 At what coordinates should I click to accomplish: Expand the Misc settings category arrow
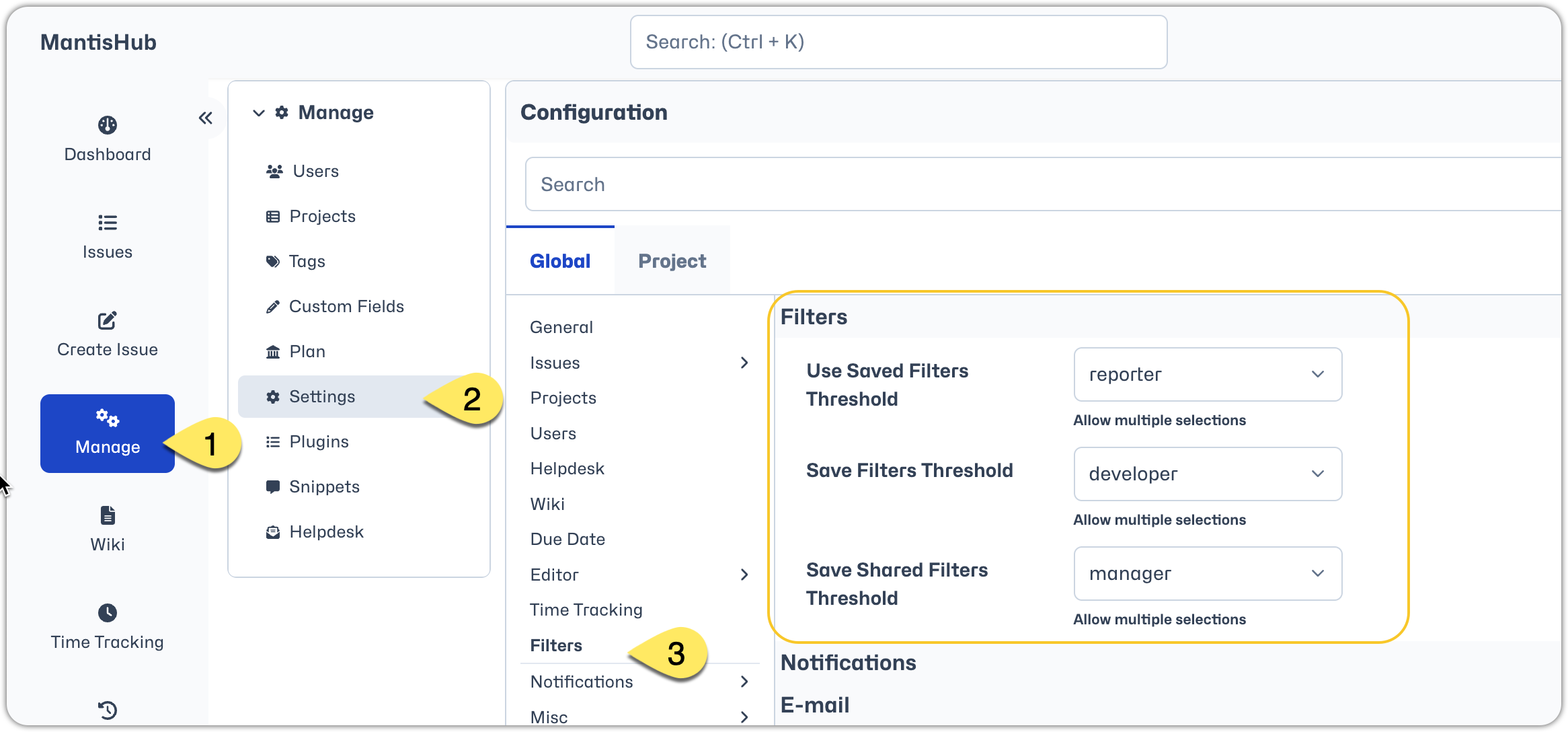click(744, 717)
